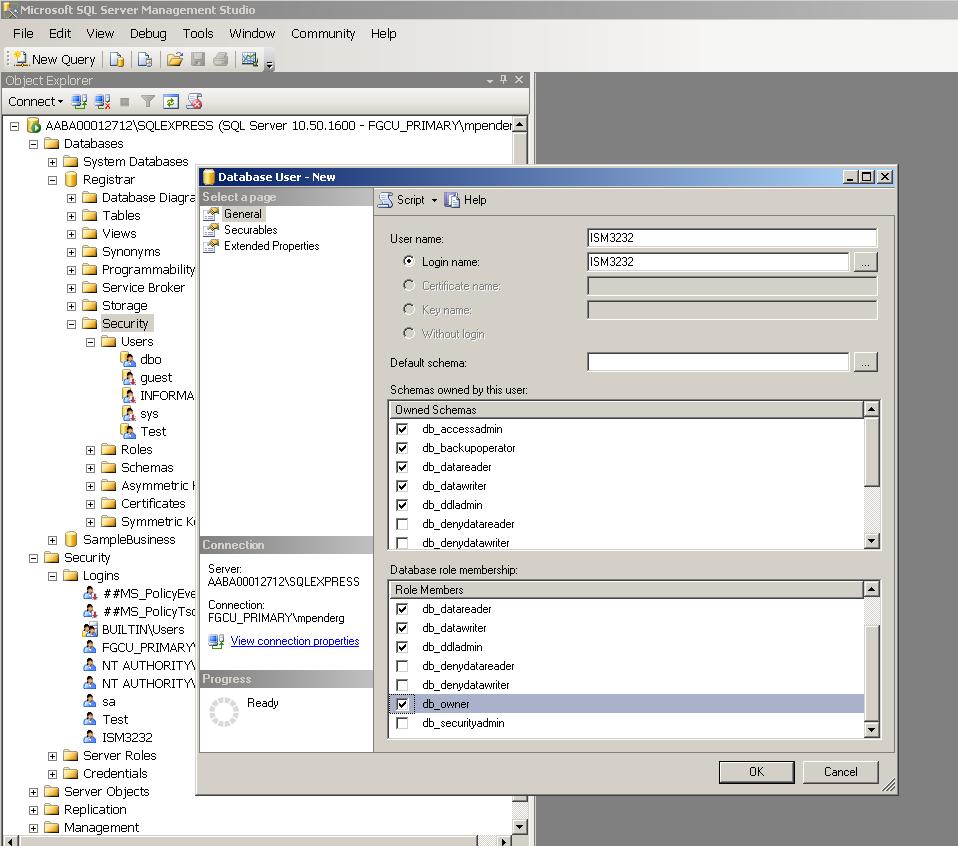
Task: Select the Test user under Registrar Users
Action: pos(153,431)
